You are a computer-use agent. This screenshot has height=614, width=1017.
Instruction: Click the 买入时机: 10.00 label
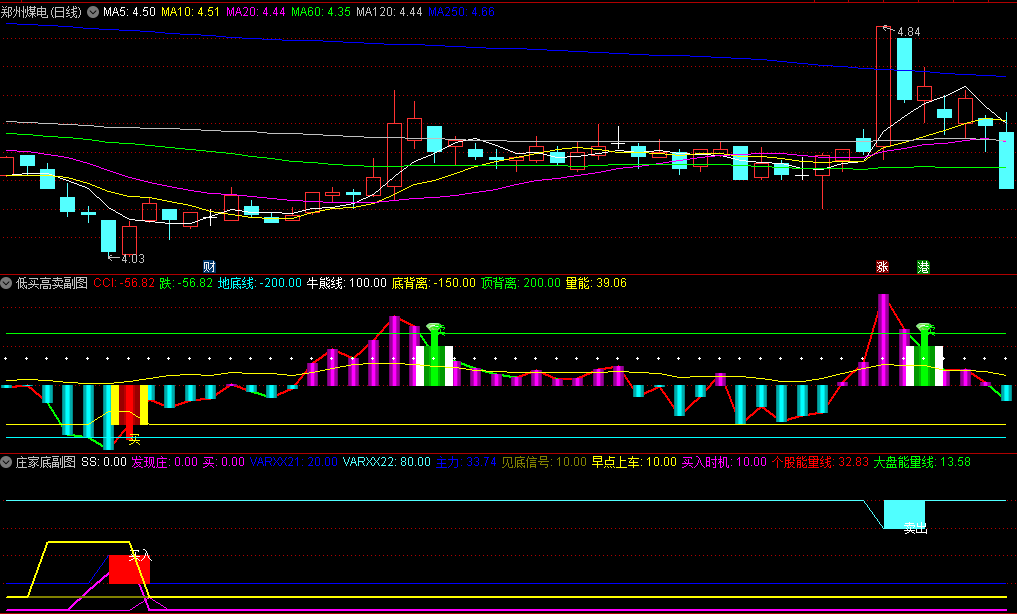724,462
